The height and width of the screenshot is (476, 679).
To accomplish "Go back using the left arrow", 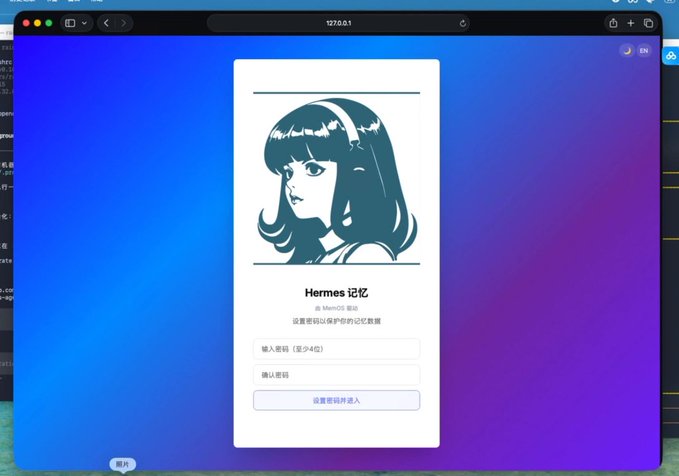I will click(106, 23).
